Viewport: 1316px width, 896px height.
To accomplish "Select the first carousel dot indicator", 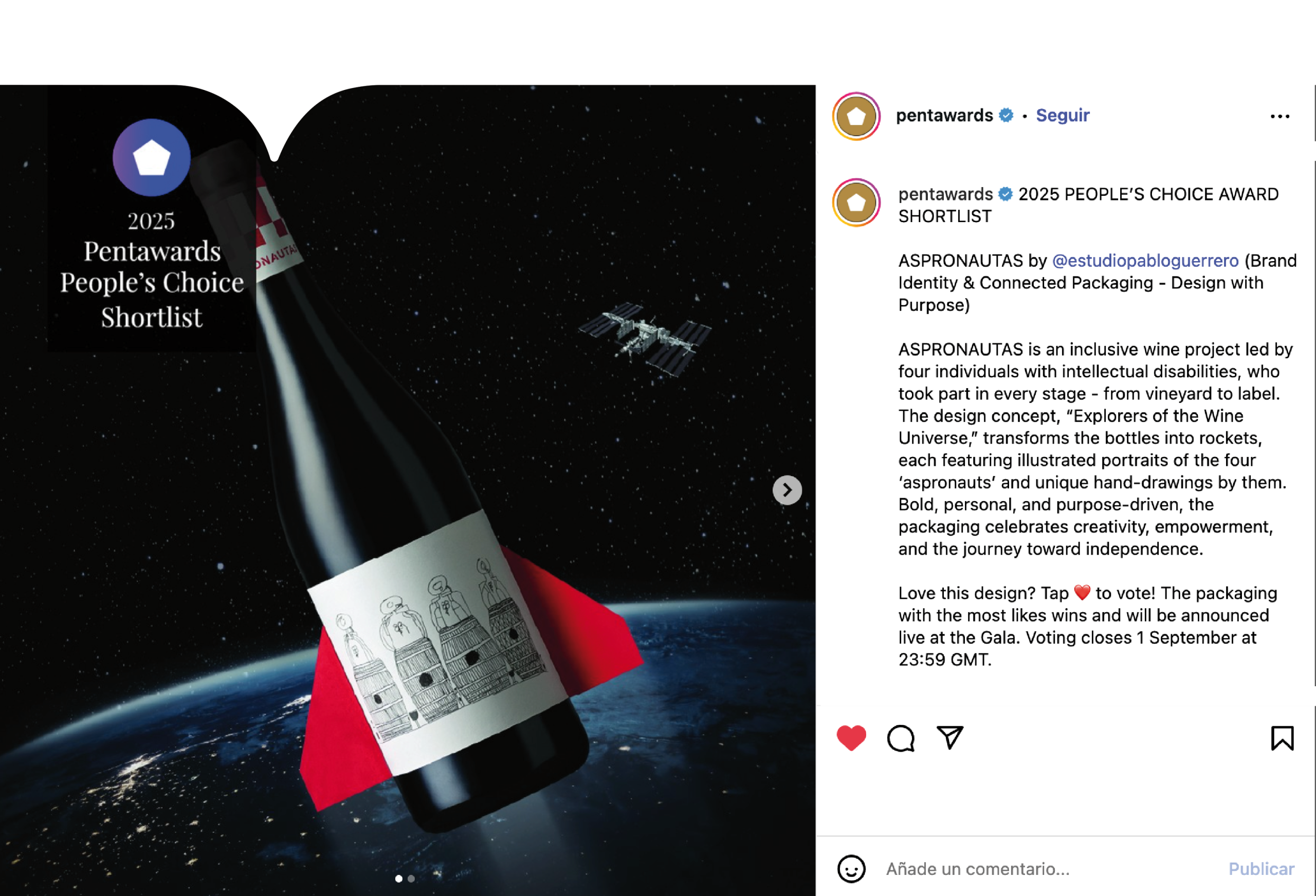I will 398,879.
